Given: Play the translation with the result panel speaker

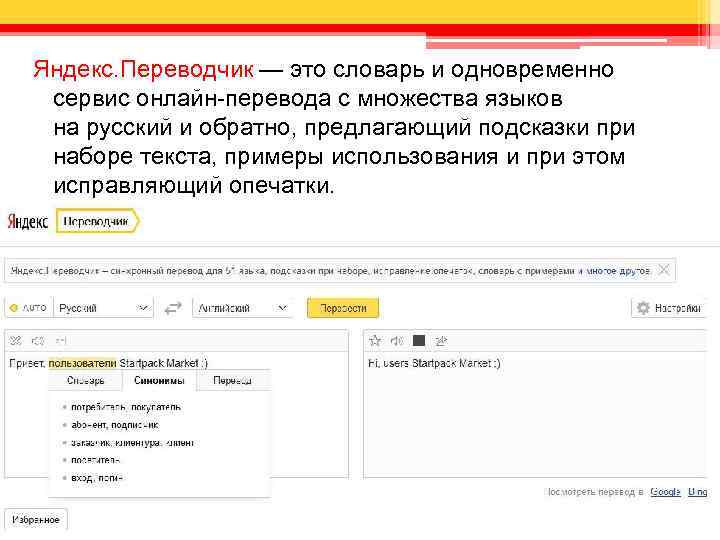Looking at the screenshot, I should pyautogui.click(x=397, y=341).
